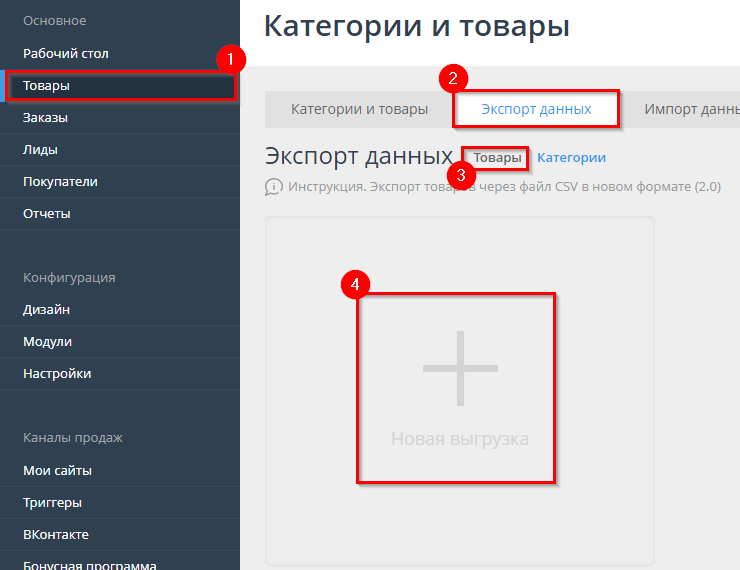740x570 pixels.
Task: Open Покупатели menu item
Action: click(x=60, y=182)
